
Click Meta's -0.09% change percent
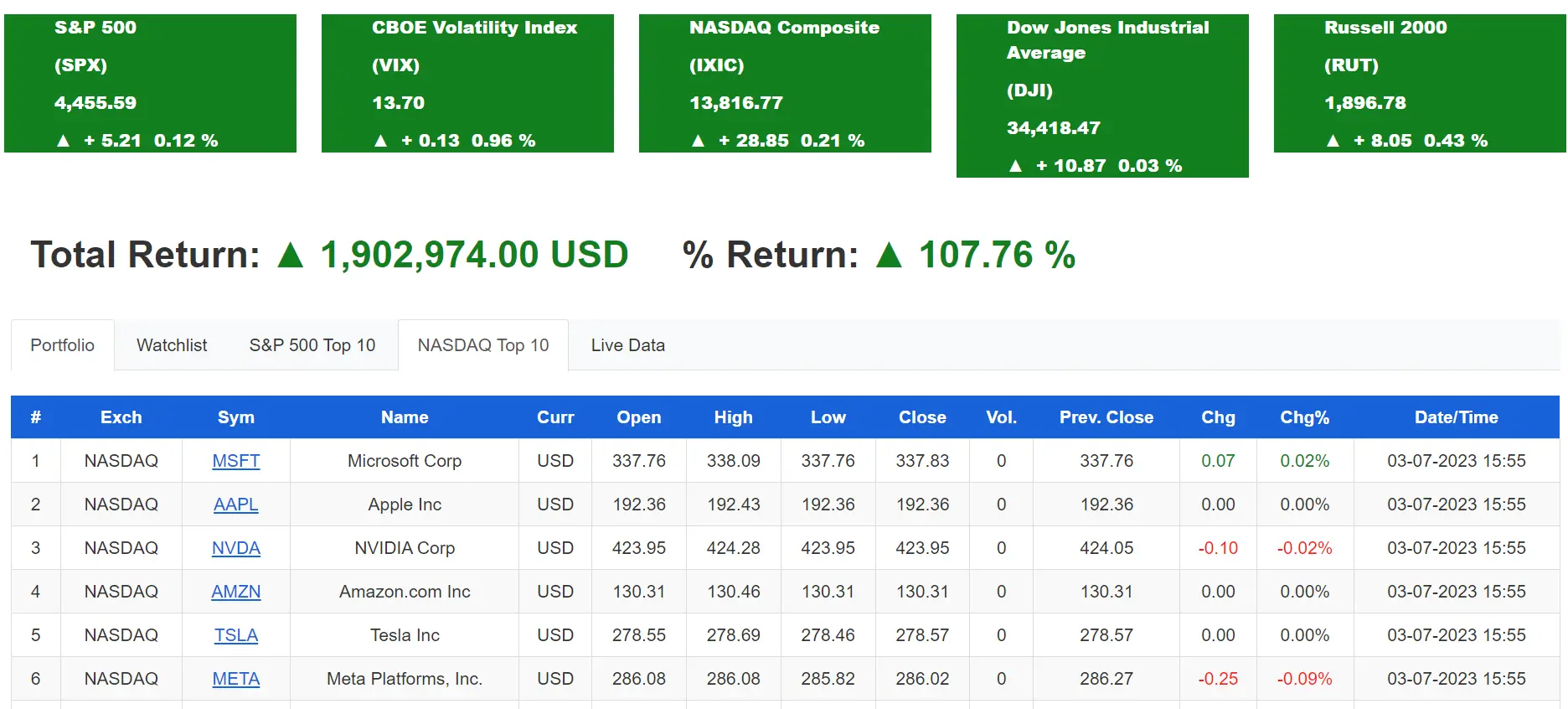coord(1305,679)
